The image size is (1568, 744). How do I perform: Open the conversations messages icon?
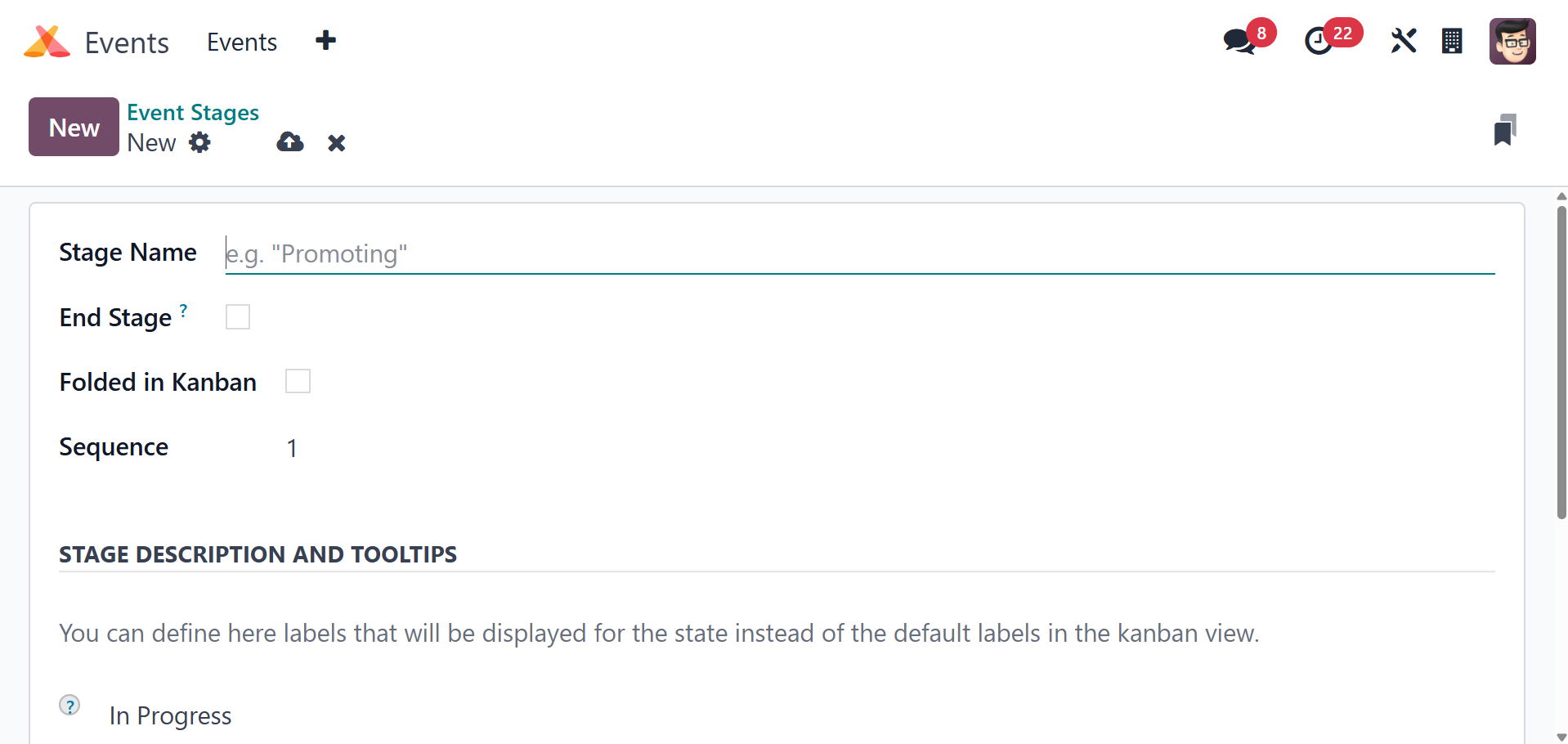[1239, 41]
